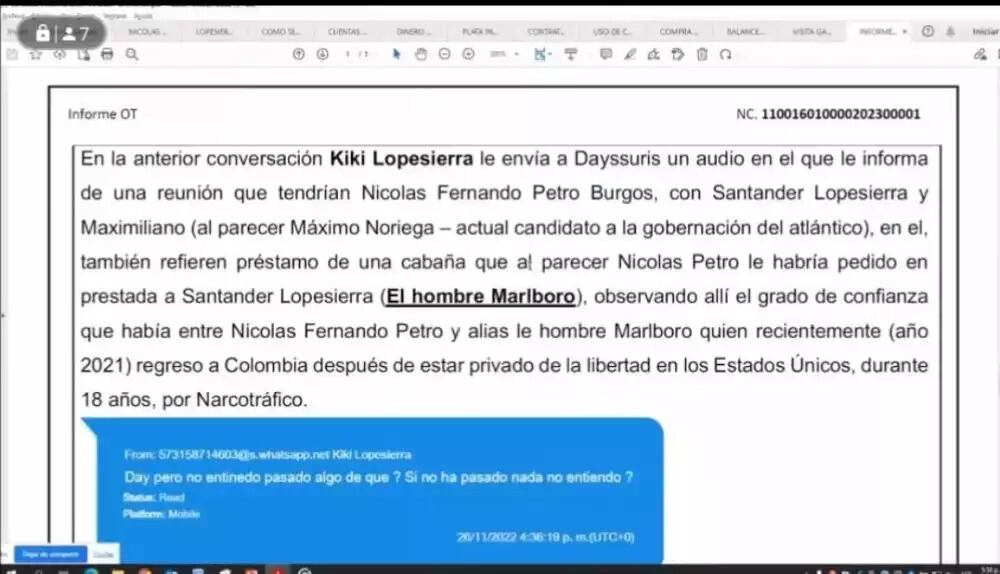This screenshot has width=1000, height=574.
Task: Go to next page with down arrow
Action: coord(322,55)
